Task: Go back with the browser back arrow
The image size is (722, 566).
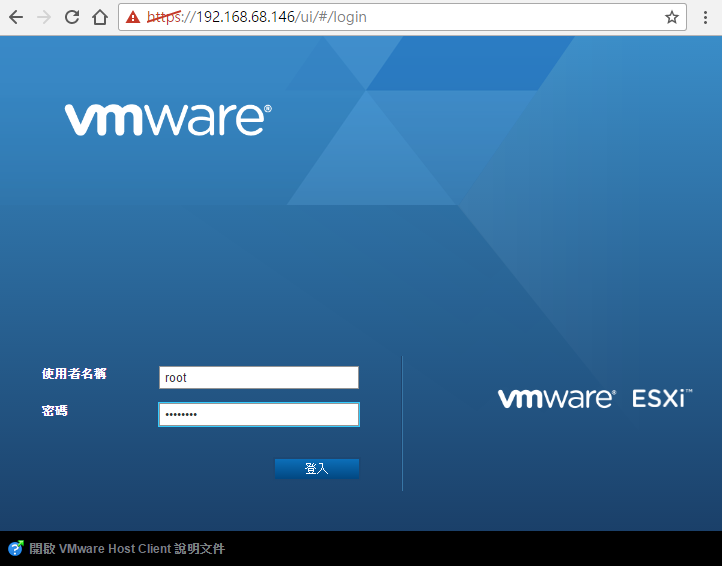Action: tap(16, 18)
